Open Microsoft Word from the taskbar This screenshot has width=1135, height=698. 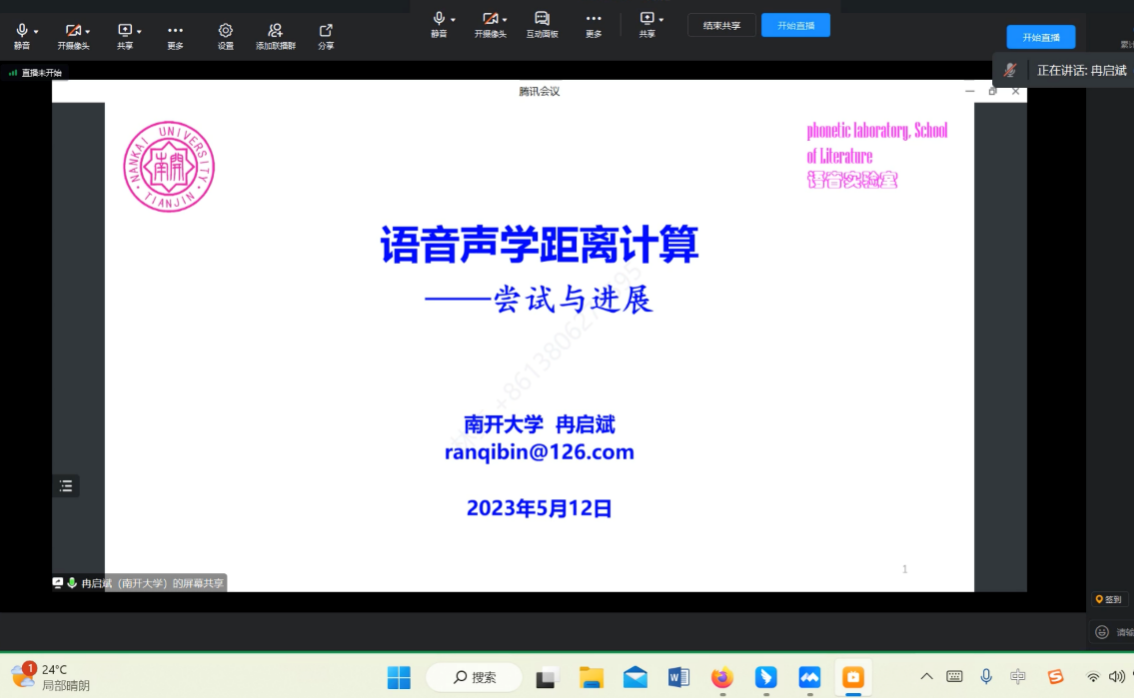coord(679,677)
